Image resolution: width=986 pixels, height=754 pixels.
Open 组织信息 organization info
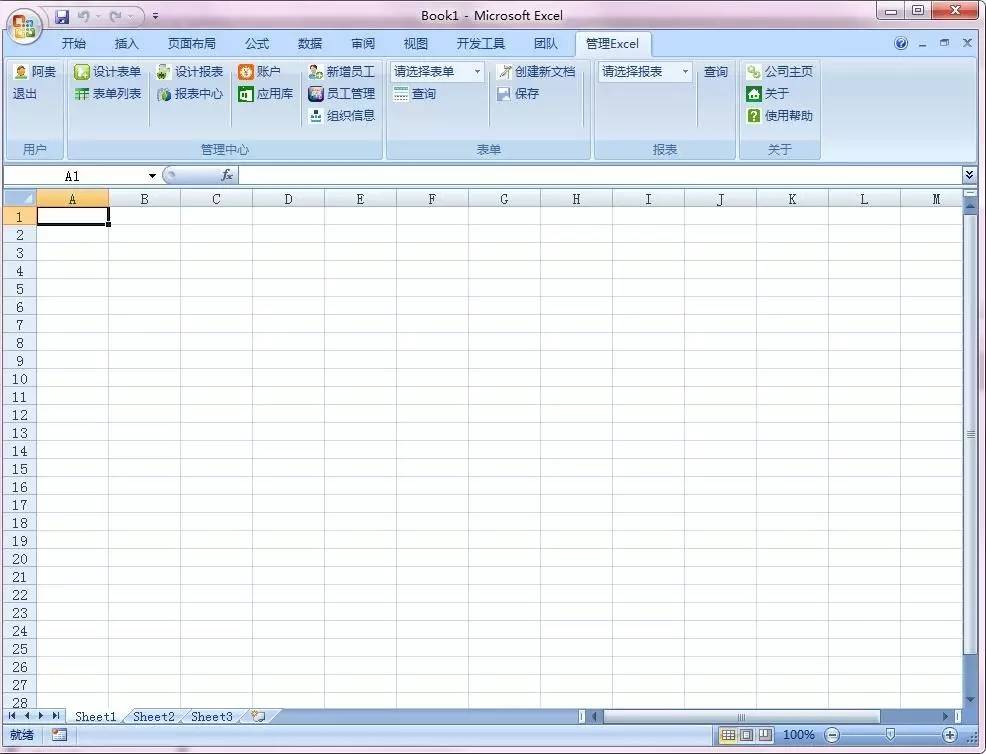tap(341, 116)
